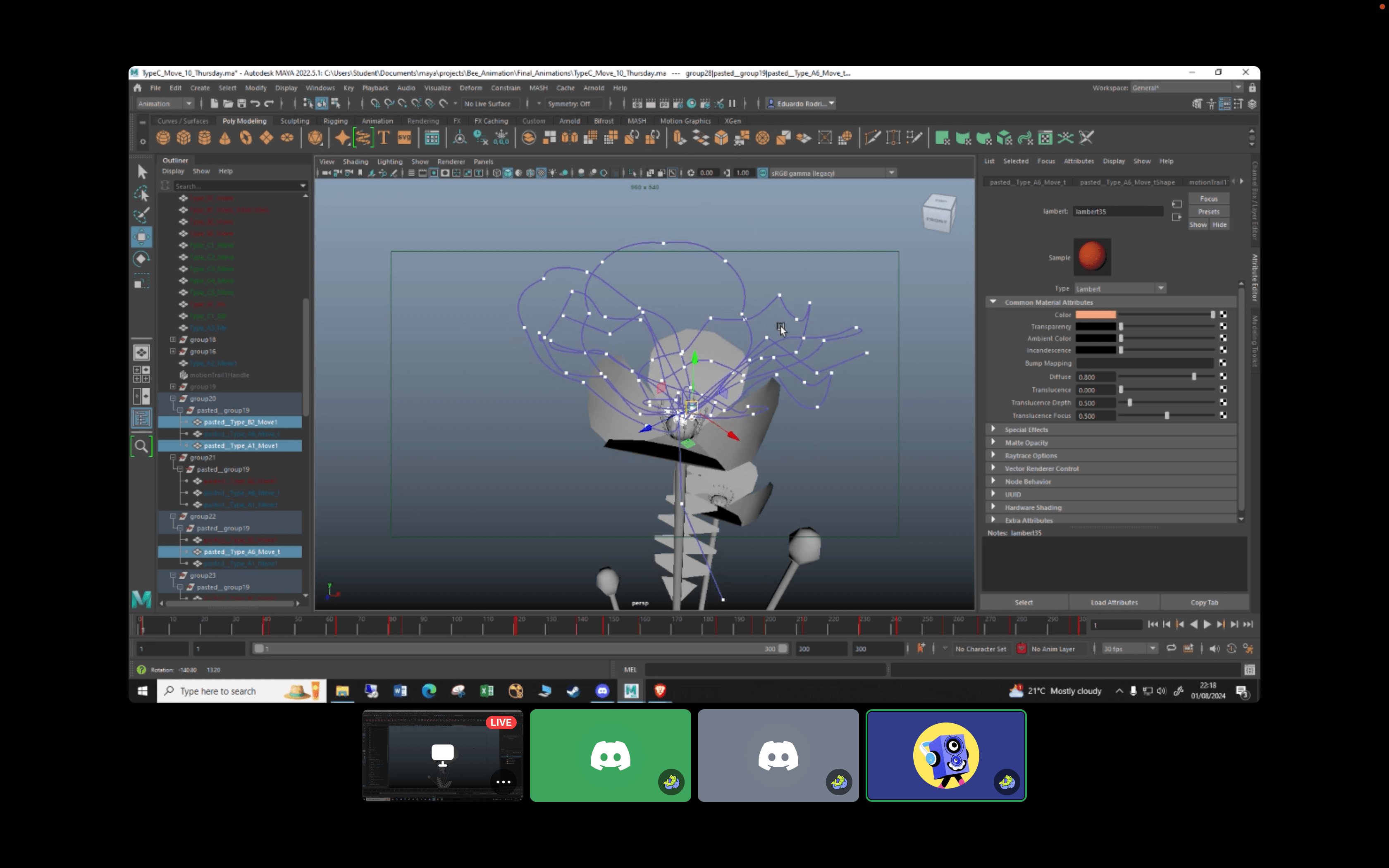
Task: Open Discord from the taskbar
Action: pyautogui.click(x=602, y=691)
